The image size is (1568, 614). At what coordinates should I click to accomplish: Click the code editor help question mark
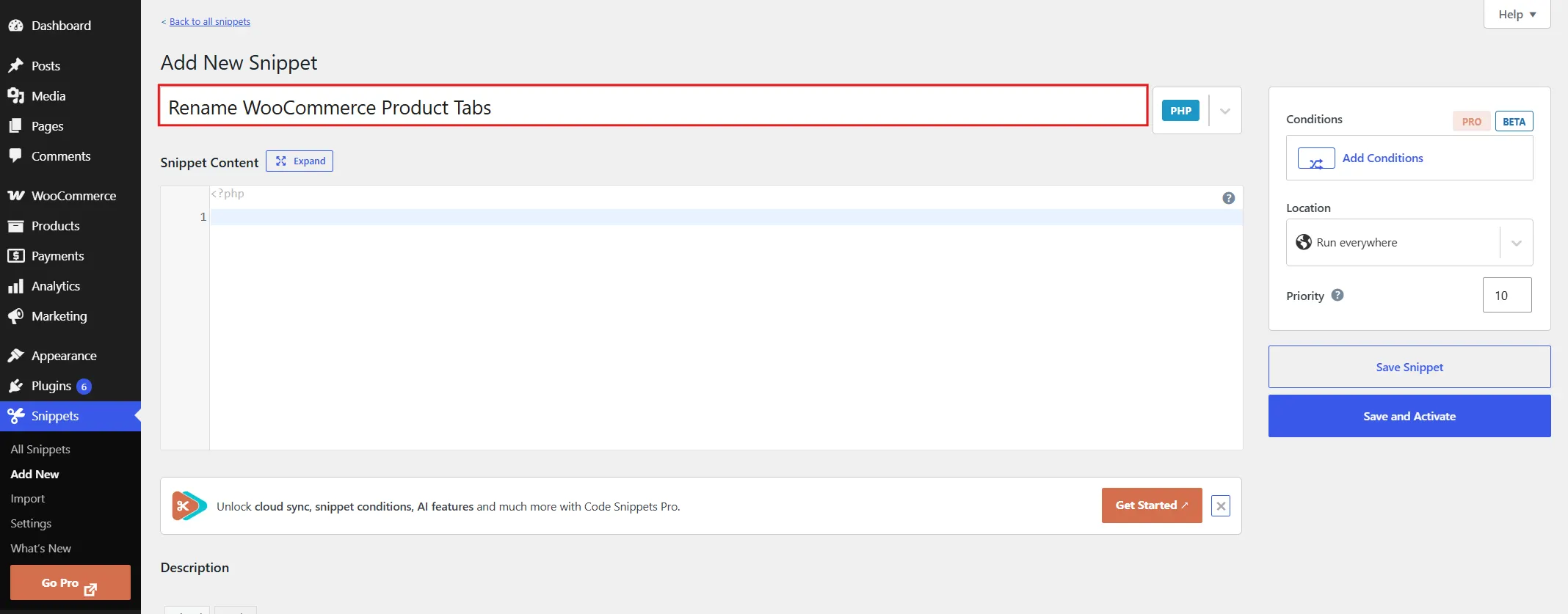[1228, 198]
